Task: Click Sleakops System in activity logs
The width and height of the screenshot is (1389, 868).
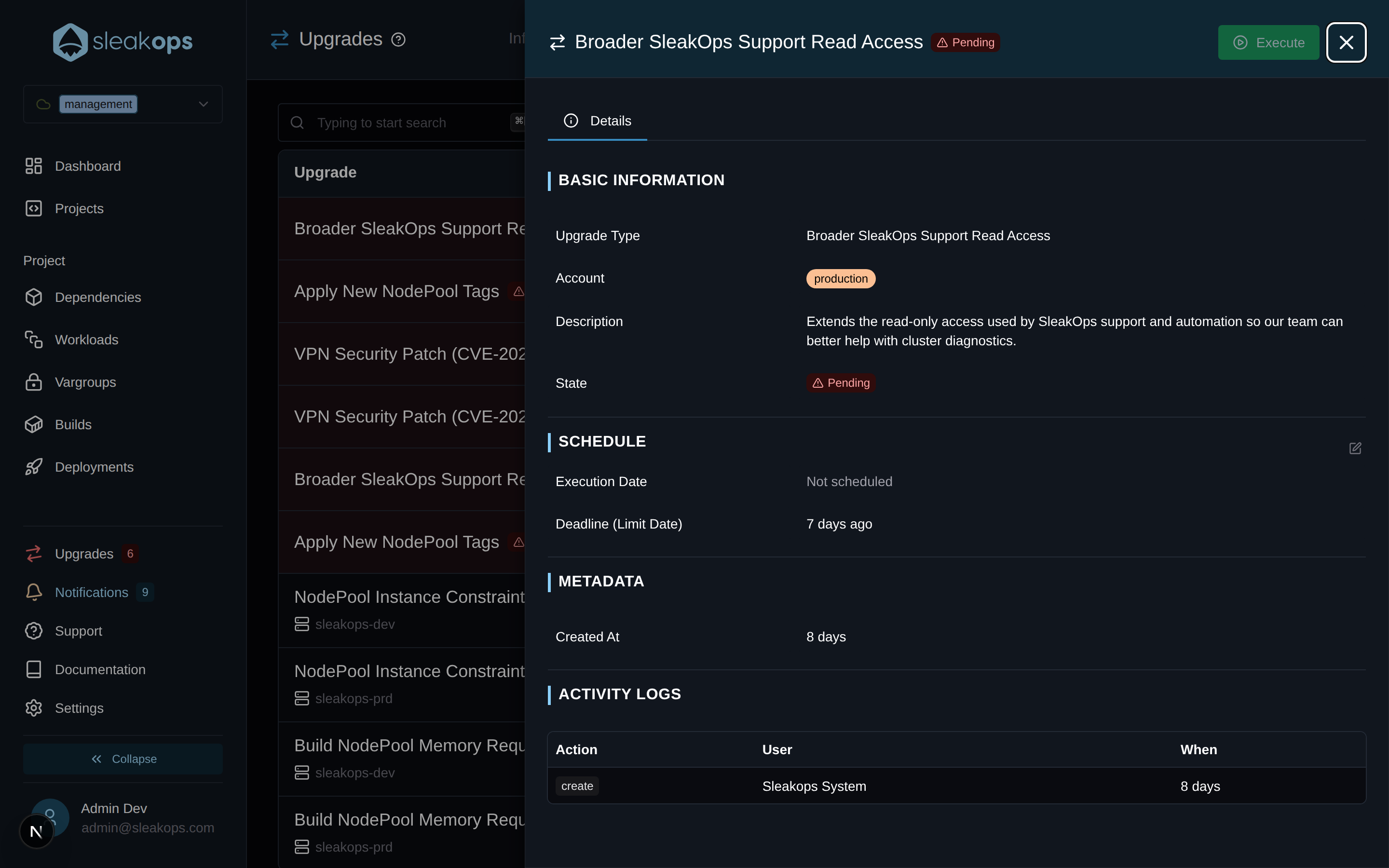Action: tap(814, 787)
